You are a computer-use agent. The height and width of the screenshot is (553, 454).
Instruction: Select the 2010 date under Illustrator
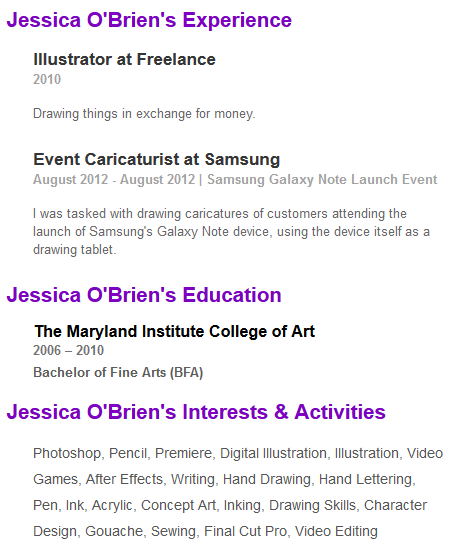[47, 79]
